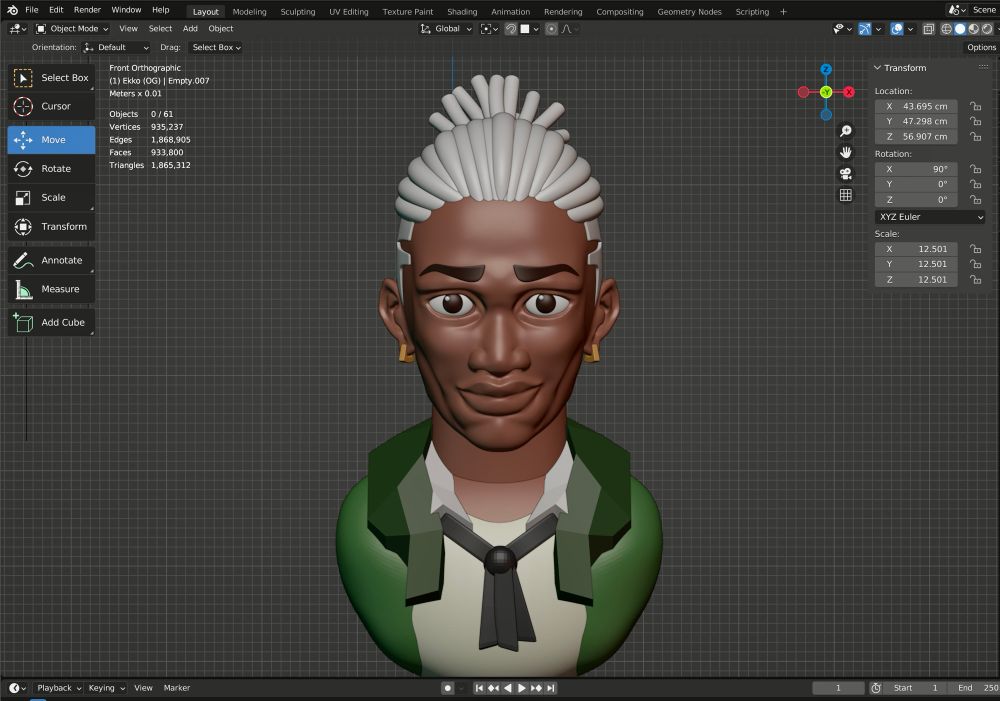The width and height of the screenshot is (1000, 701).
Task: Toggle lock on Scale Z
Action: 975,279
